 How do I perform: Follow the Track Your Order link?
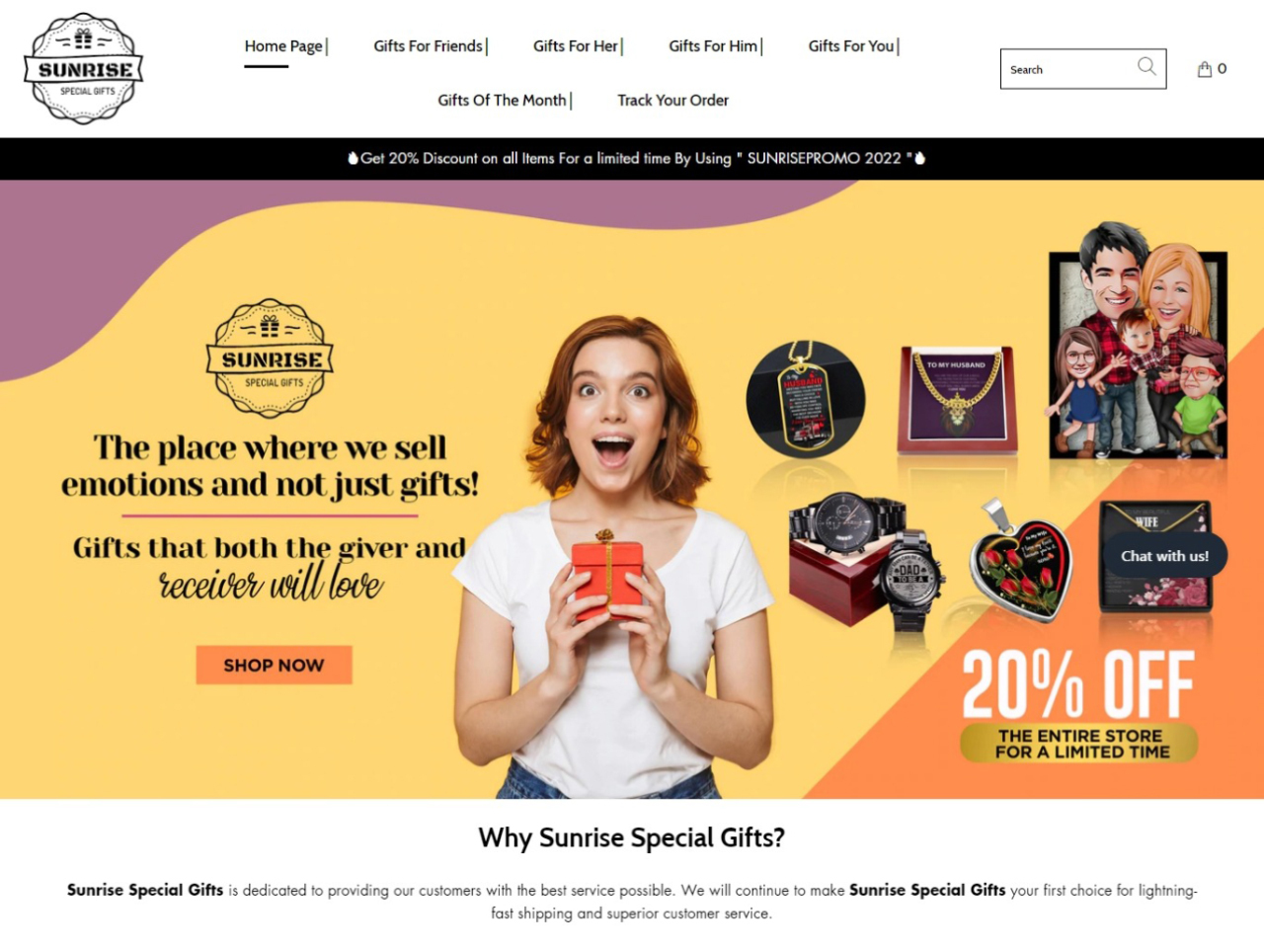click(x=673, y=100)
